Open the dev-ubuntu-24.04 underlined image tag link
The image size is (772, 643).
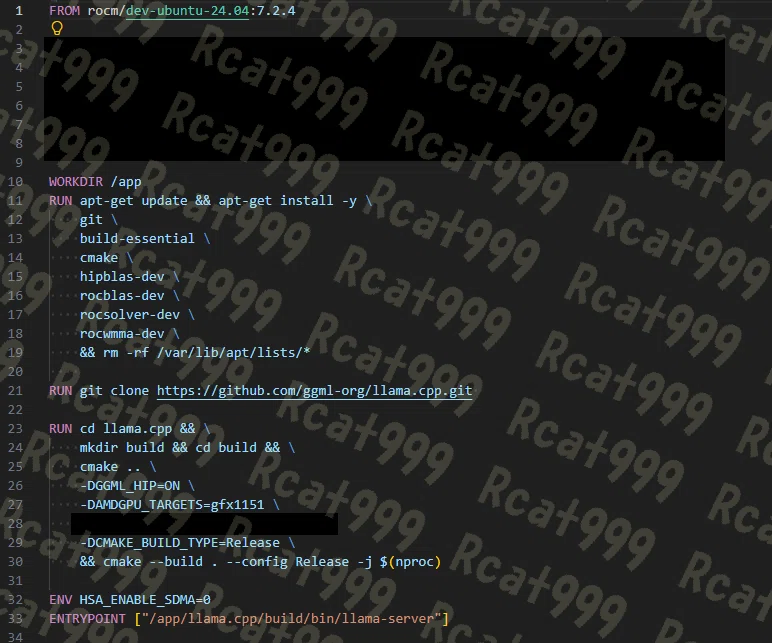tap(187, 10)
